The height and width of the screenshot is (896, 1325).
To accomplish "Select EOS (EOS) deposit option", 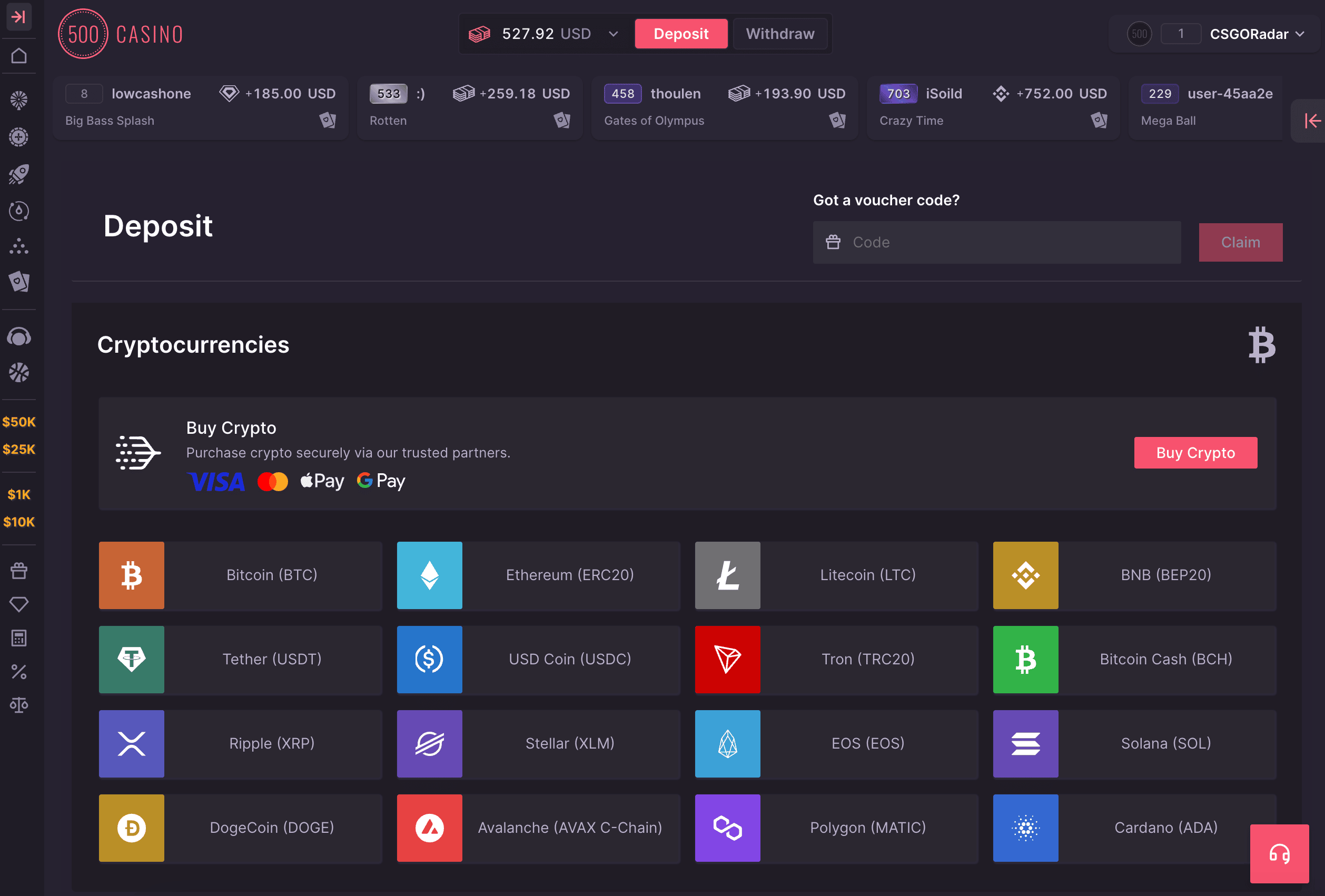I will (x=836, y=744).
